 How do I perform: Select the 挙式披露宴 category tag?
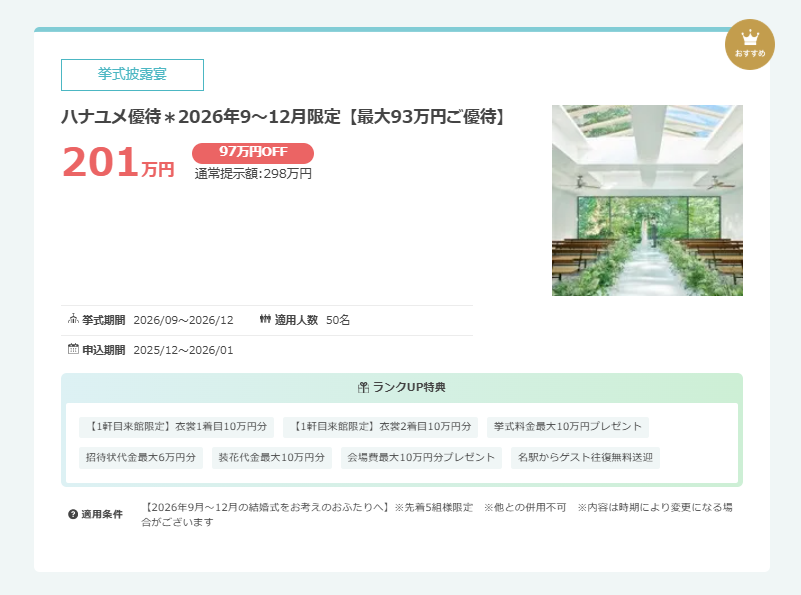click(x=132, y=75)
